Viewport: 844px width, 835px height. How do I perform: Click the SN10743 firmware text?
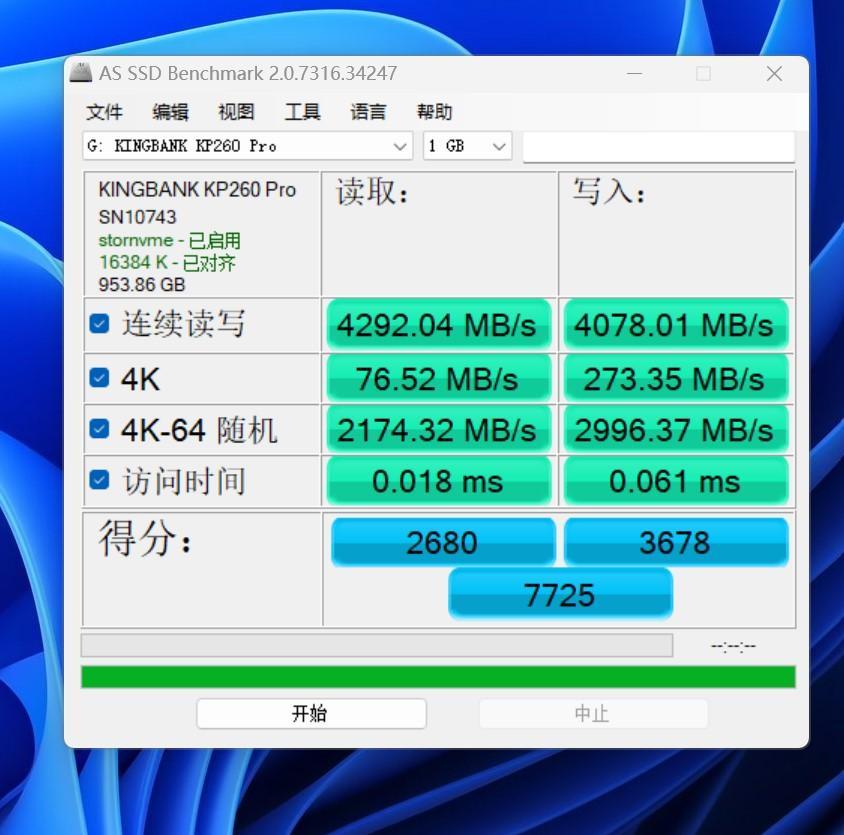(137, 216)
